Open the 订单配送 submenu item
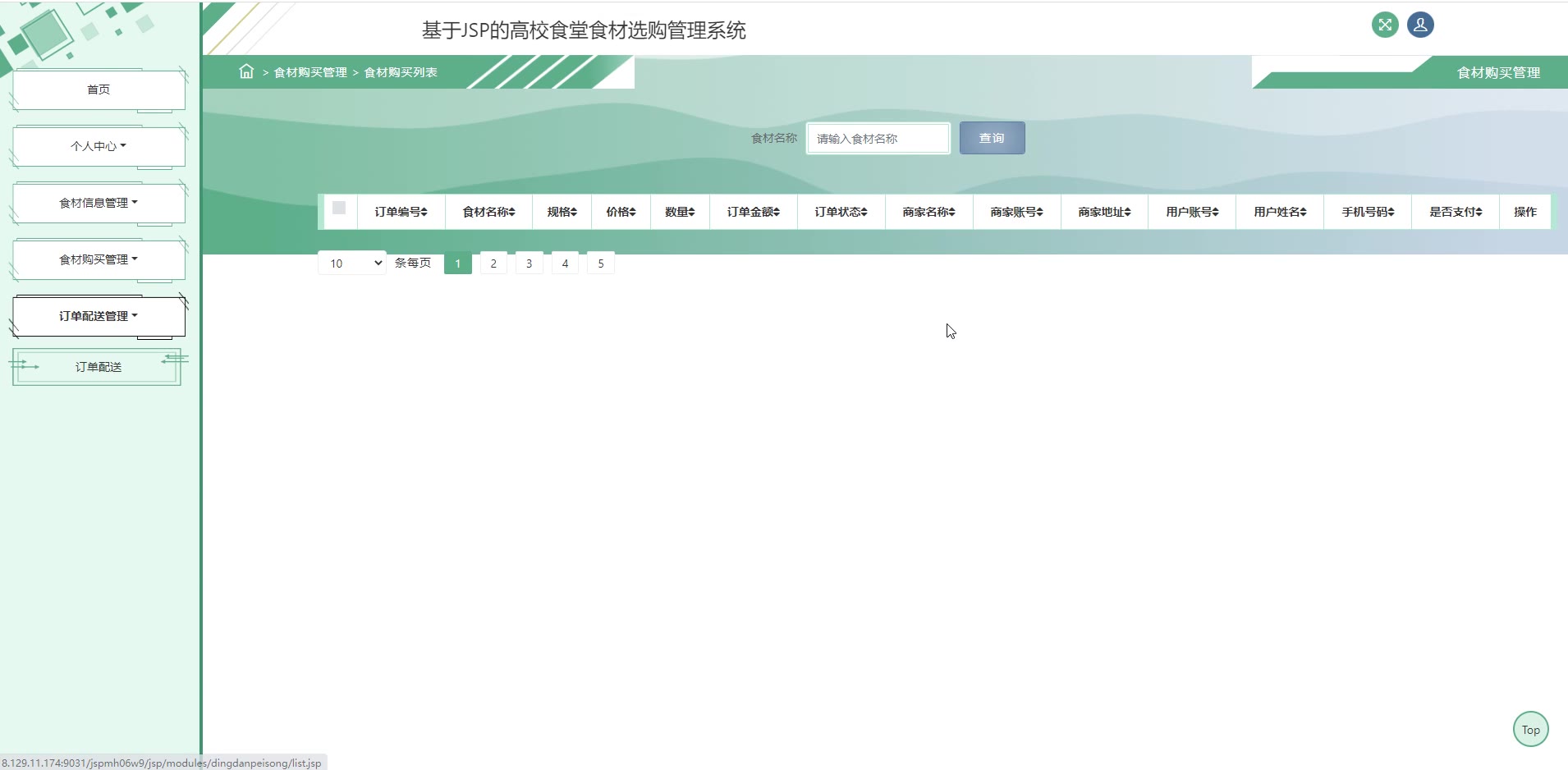The width and height of the screenshot is (1568, 770). 97,367
